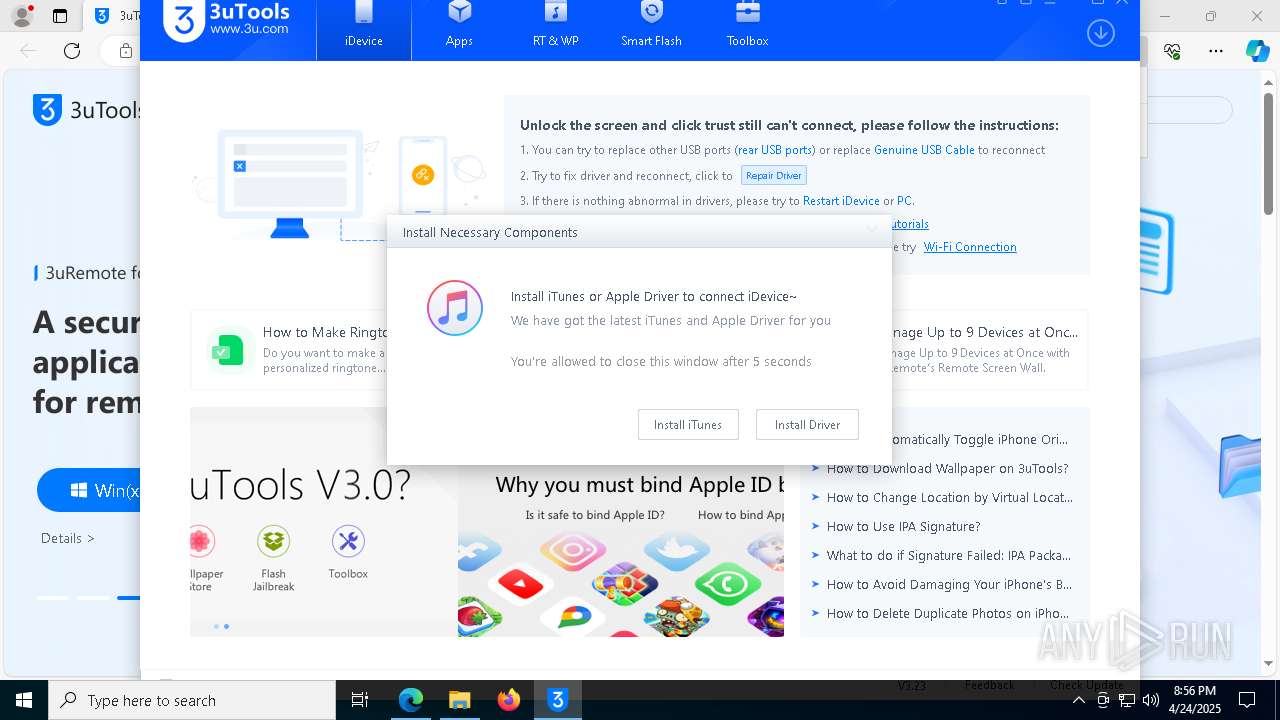Open How to Change Location article
Screen dimensions: 1280x720
tap(949, 497)
